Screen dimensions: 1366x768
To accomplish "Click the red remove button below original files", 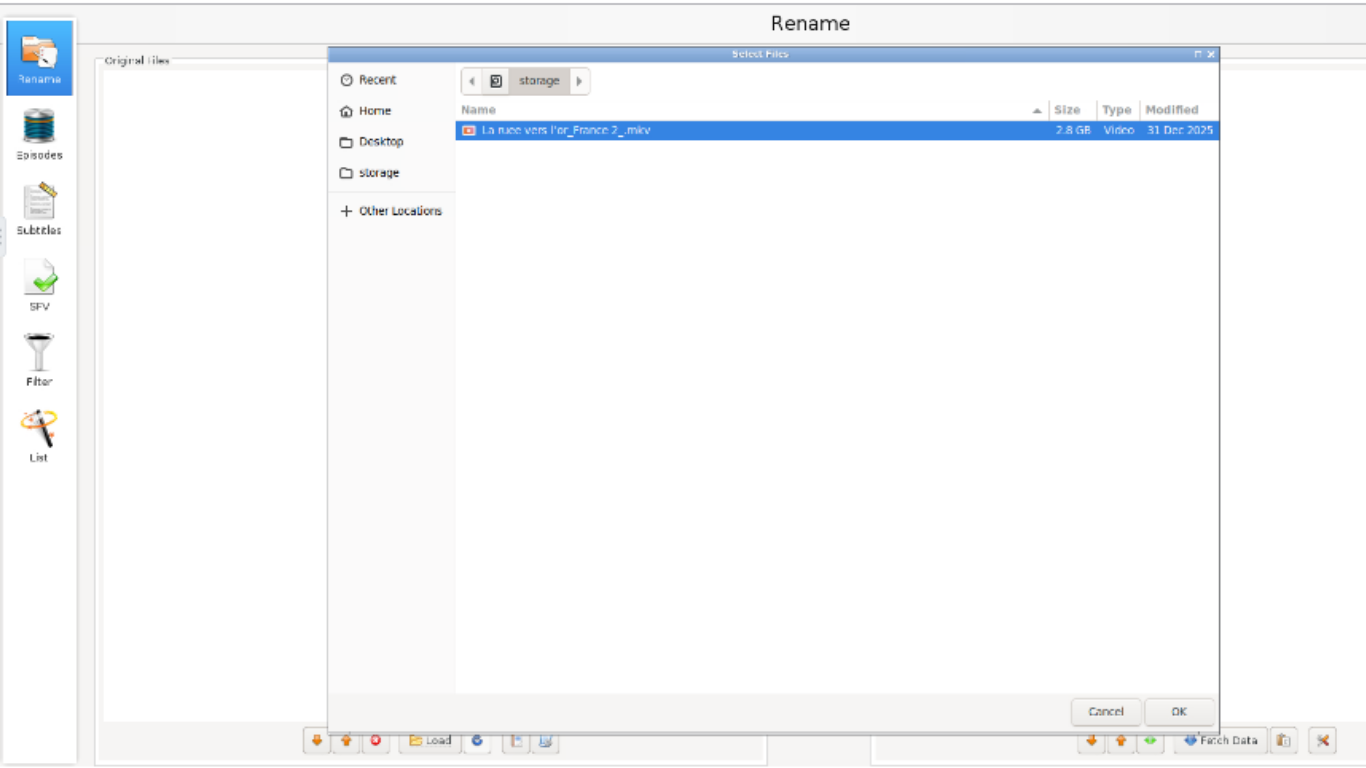I will (376, 741).
